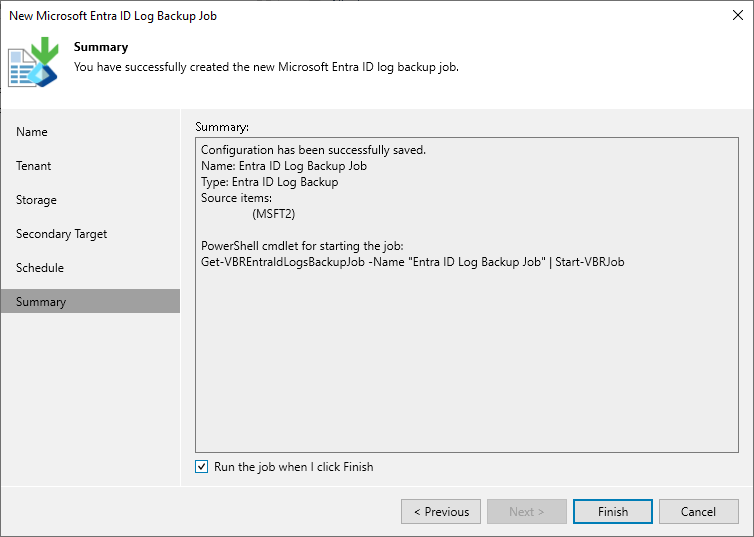Click the 'You have successfully created' description text
This screenshot has width=754, height=537.
click(266, 67)
